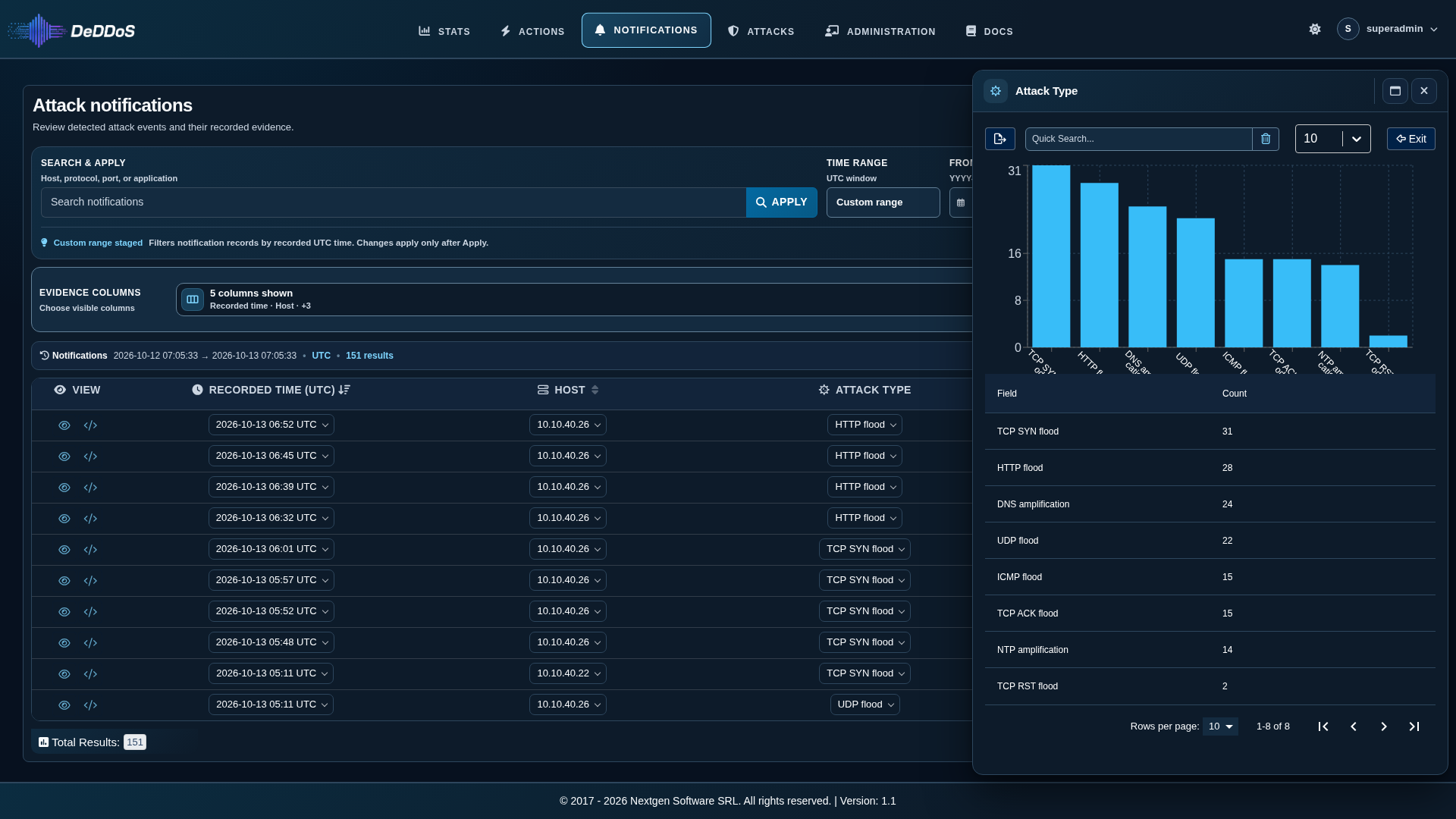Click the DeDDoS logo
1456x819 pixels.
[x=71, y=31]
